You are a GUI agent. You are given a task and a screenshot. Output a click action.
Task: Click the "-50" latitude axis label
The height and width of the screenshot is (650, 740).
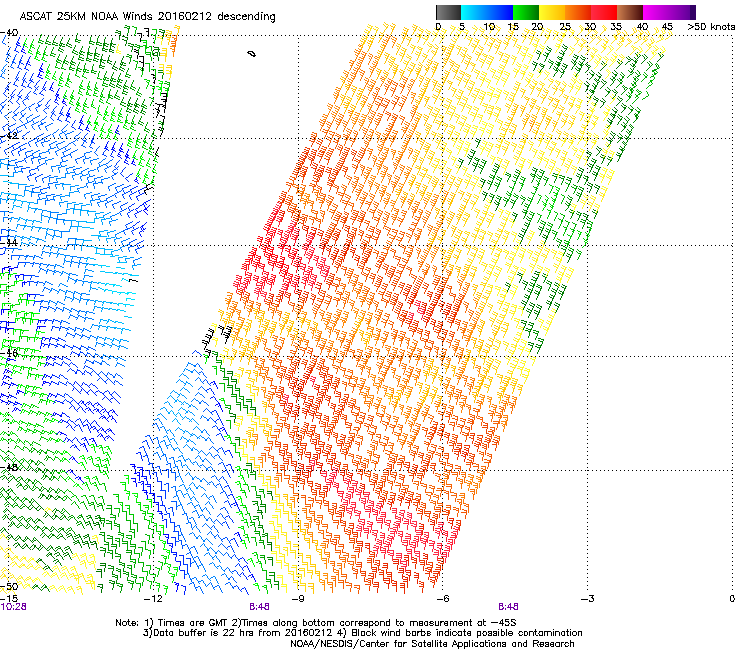tap(9, 587)
